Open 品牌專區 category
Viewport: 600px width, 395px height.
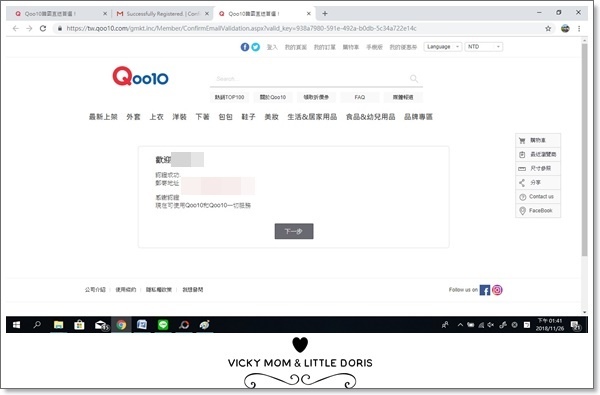[418, 117]
